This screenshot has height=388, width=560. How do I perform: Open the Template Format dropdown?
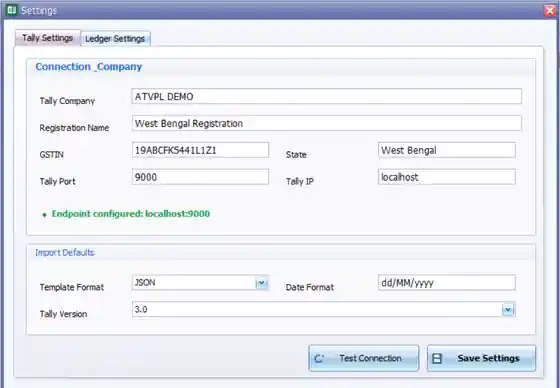(x=262, y=283)
